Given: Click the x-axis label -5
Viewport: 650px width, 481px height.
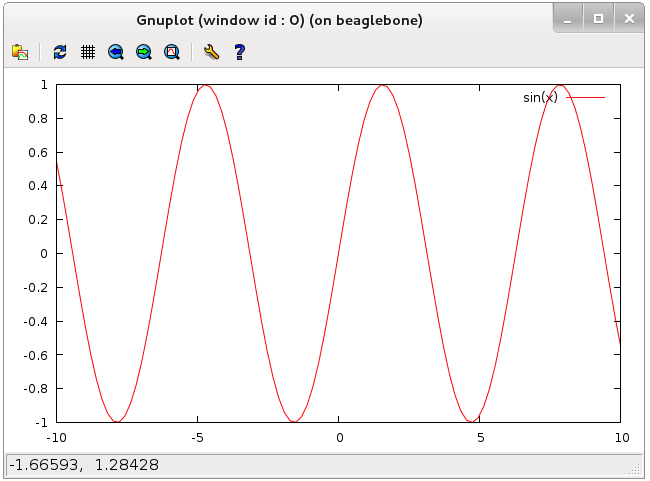Looking at the screenshot, I should (197, 438).
